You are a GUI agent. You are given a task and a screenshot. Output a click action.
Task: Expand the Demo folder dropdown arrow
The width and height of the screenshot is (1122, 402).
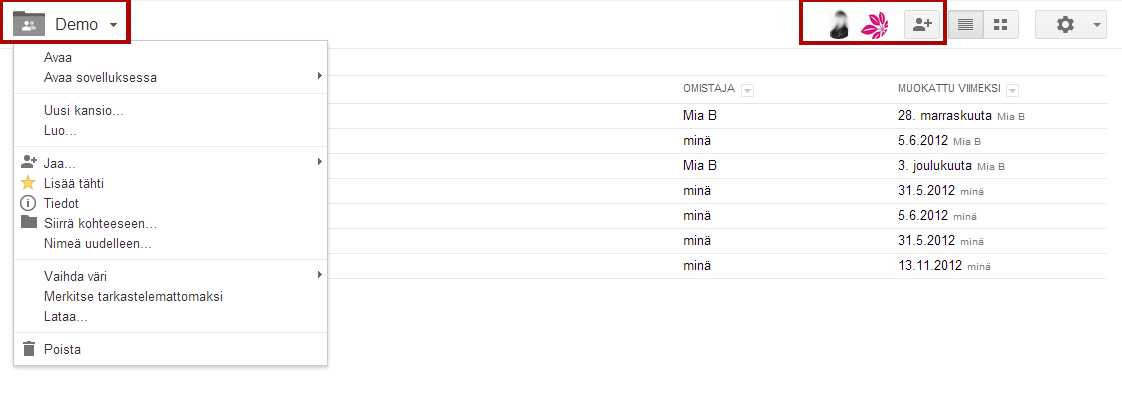[x=114, y=25]
